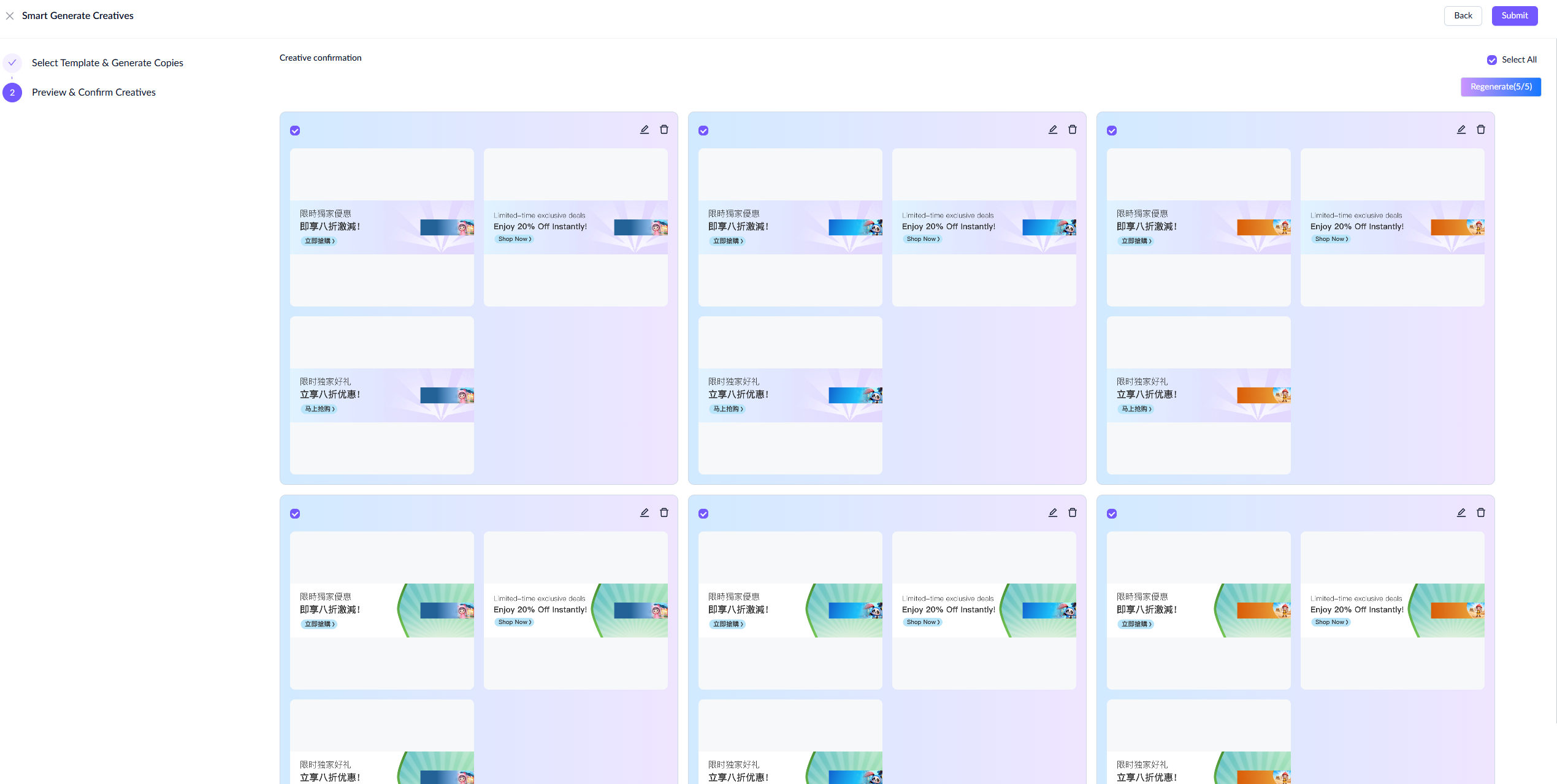Edit the top-right orange creative card
Screen dimensions: 1557x784
click(1461, 129)
